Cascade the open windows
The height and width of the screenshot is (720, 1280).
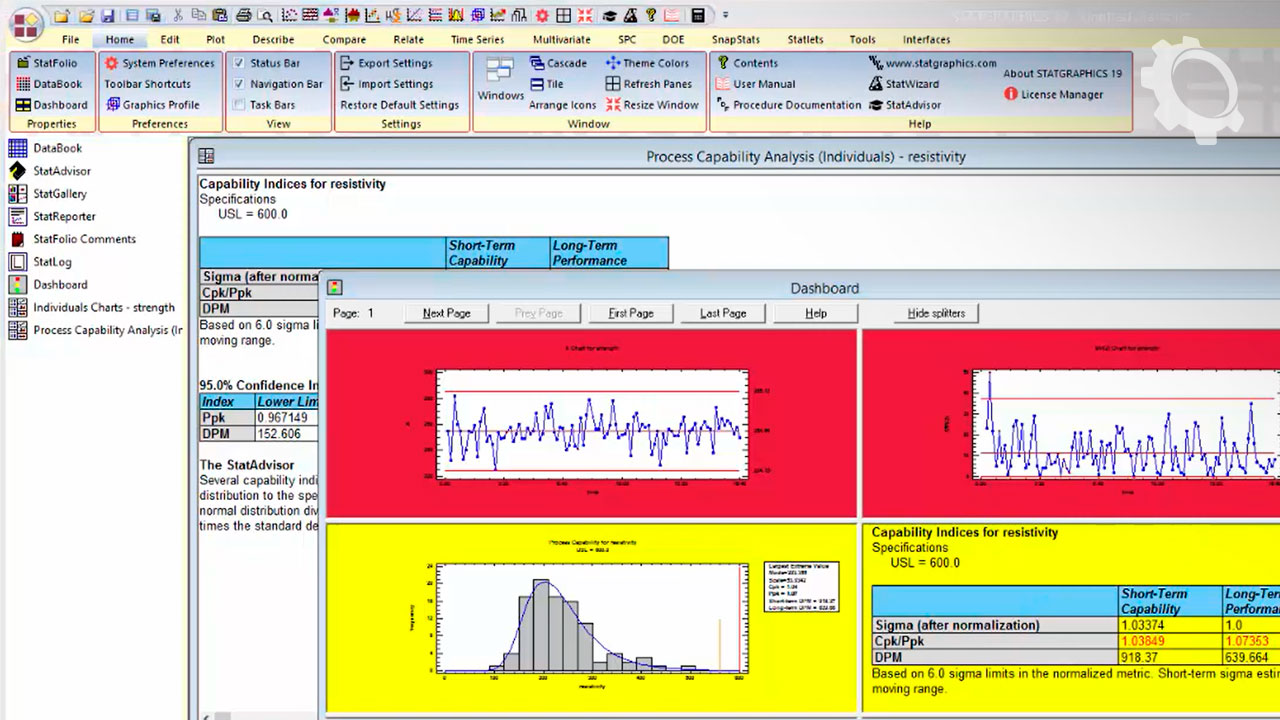tap(558, 63)
